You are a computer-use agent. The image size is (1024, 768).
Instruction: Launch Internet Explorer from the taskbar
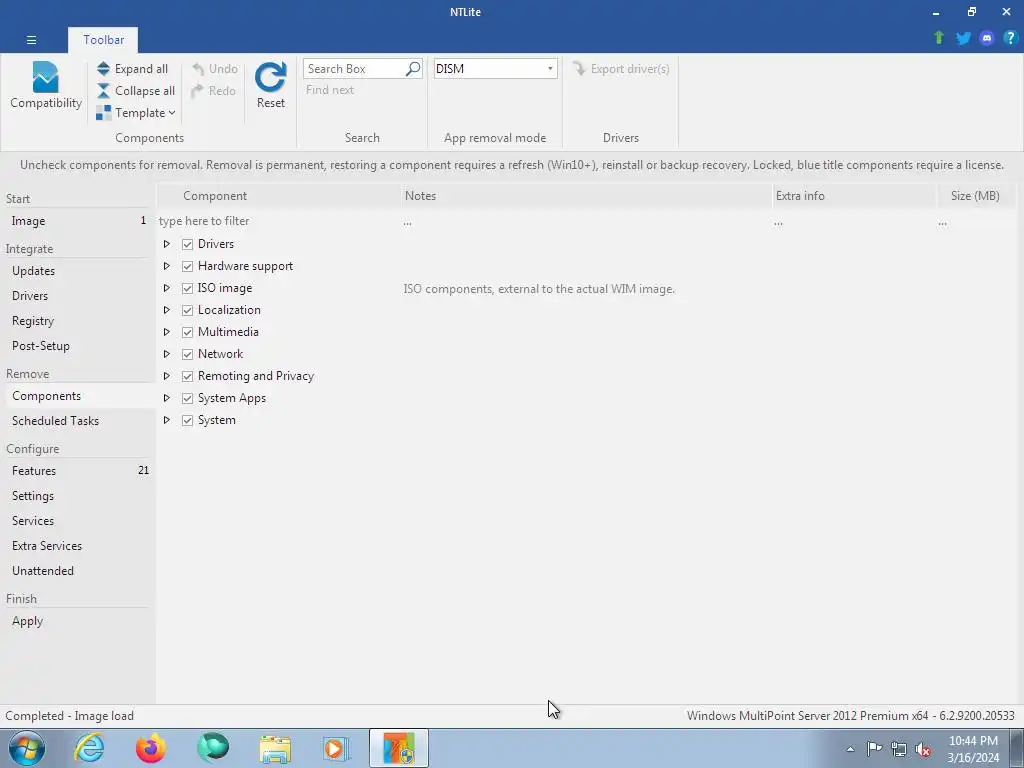click(x=89, y=748)
